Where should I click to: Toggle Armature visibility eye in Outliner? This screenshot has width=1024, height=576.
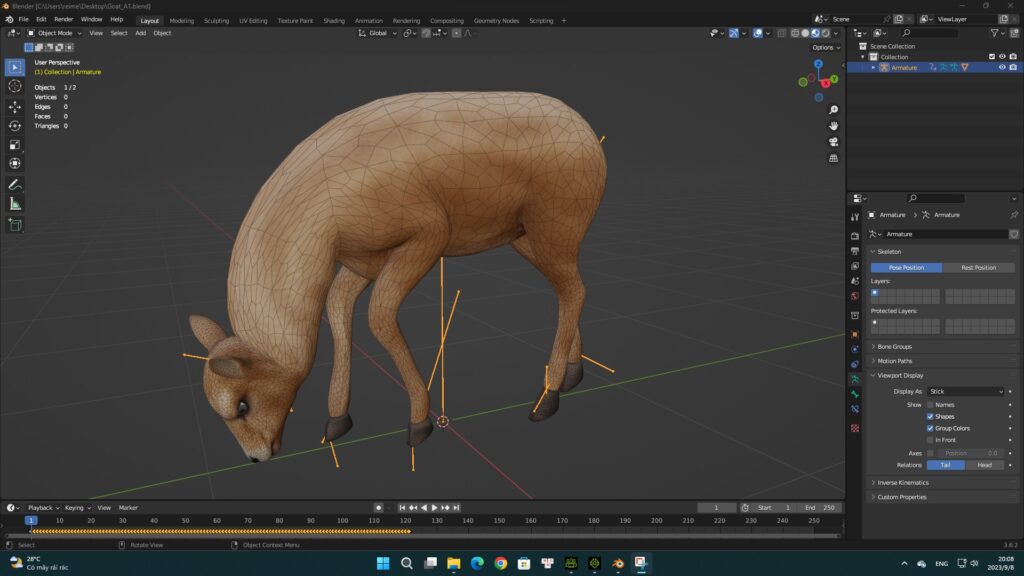(1002, 67)
